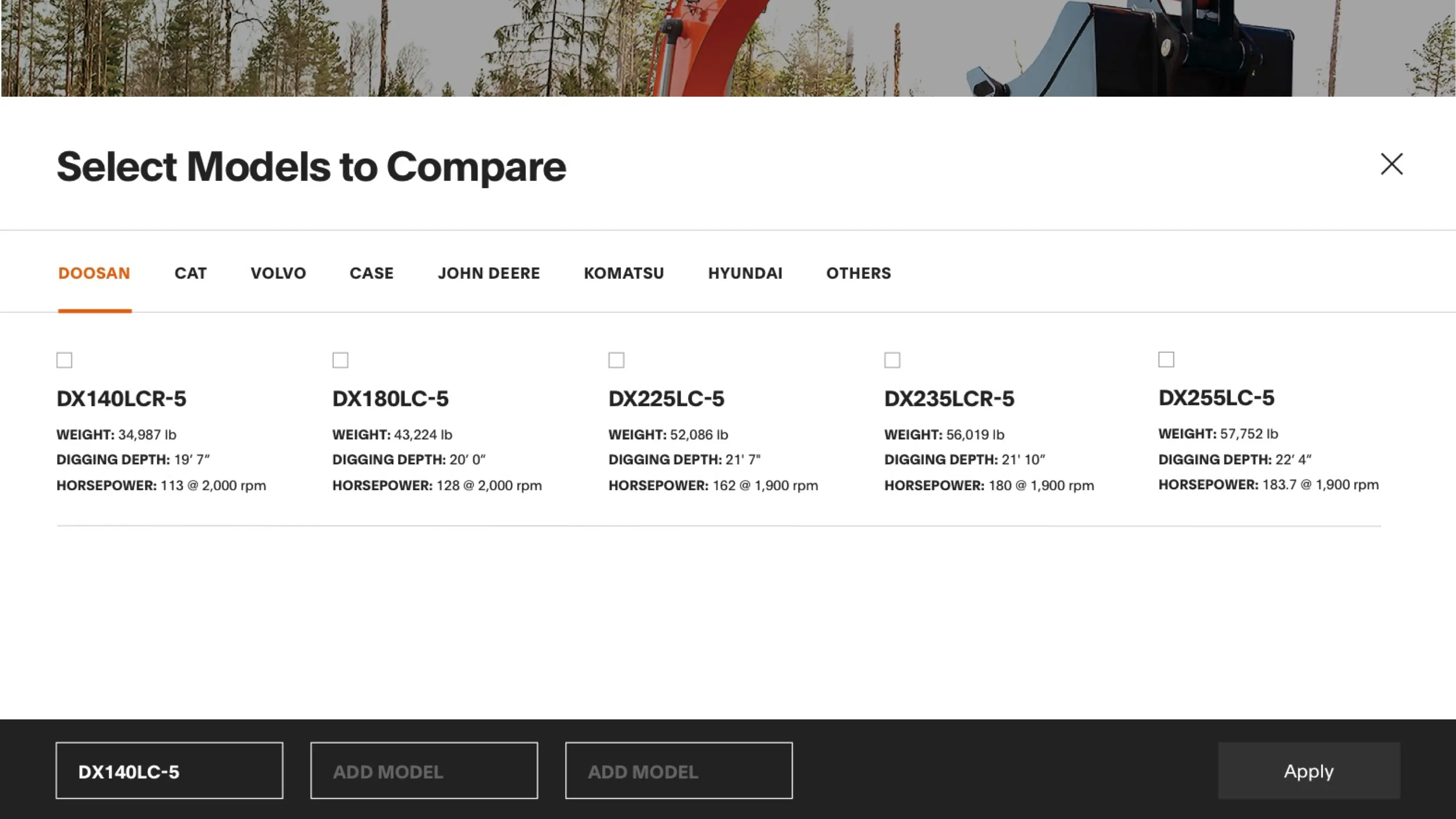The height and width of the screenshot is (819, 1456).
Task: Select the CASE tab
Action: [372, 273]
